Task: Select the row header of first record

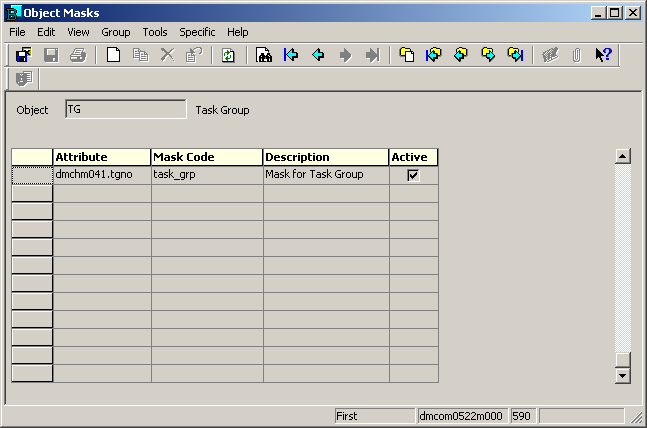Action: [x=32, y=175]
